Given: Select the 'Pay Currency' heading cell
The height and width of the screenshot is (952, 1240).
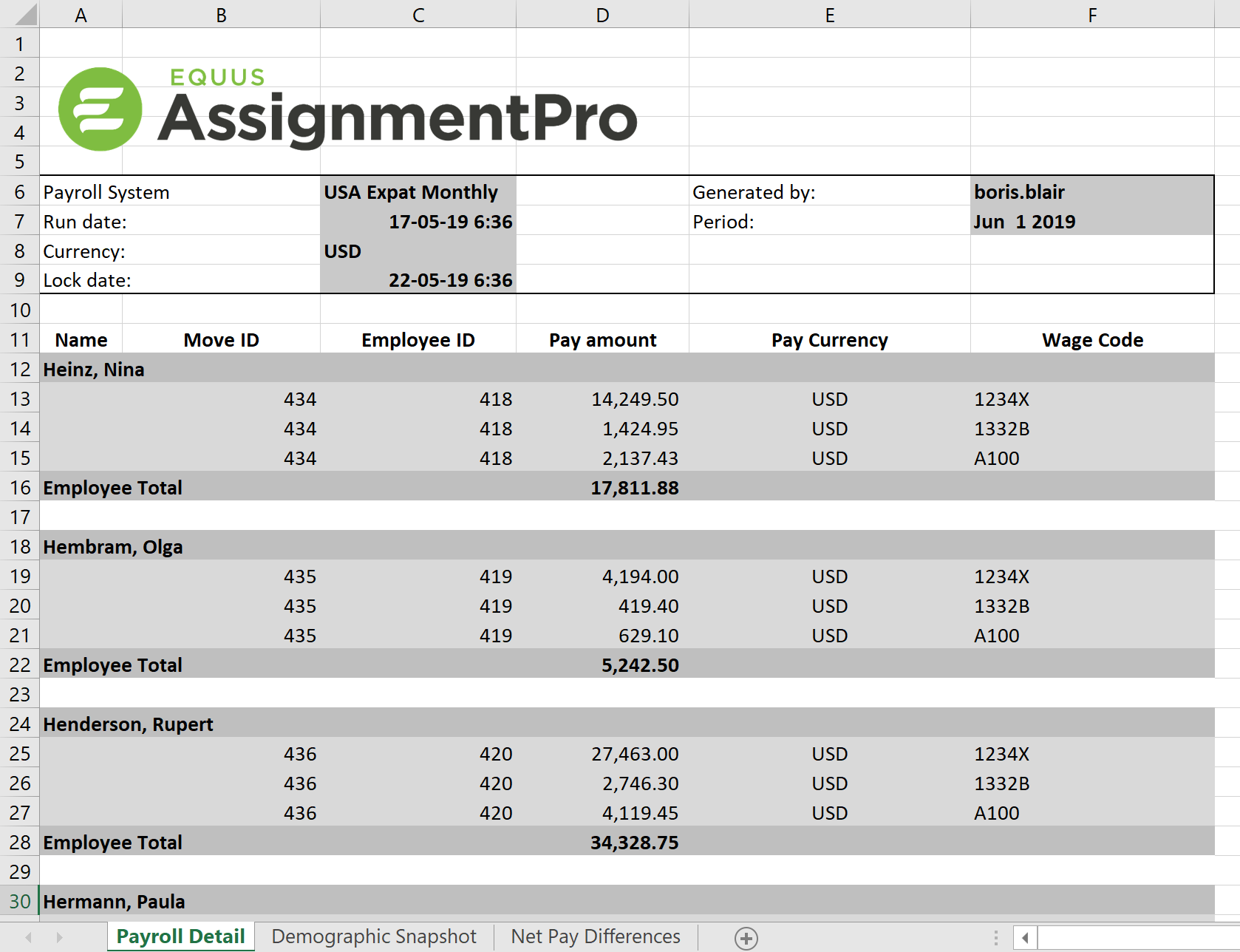Looking at the screenshot, I should (830, 339).
